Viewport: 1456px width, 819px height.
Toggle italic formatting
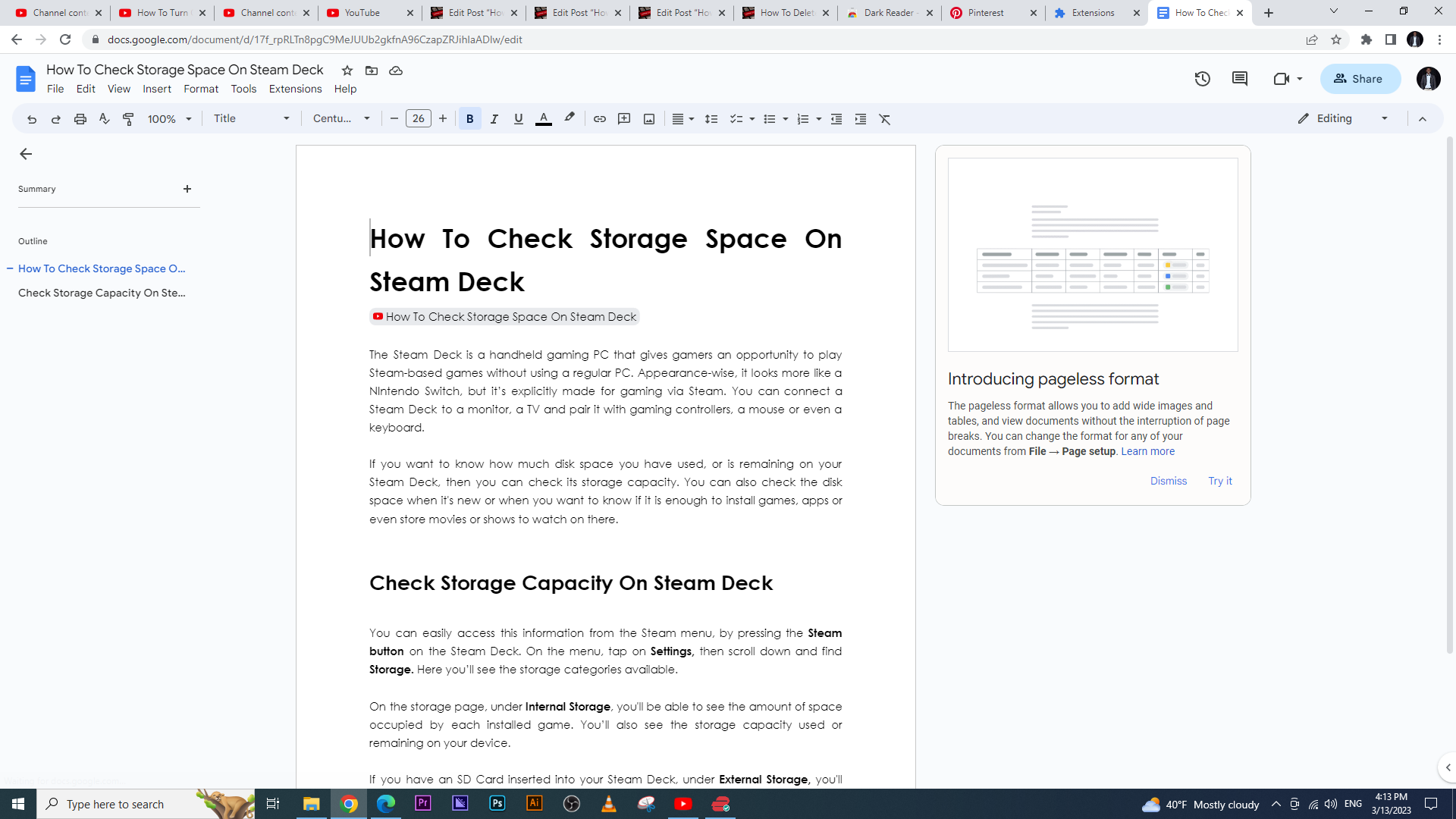click(x=494, y=119)
